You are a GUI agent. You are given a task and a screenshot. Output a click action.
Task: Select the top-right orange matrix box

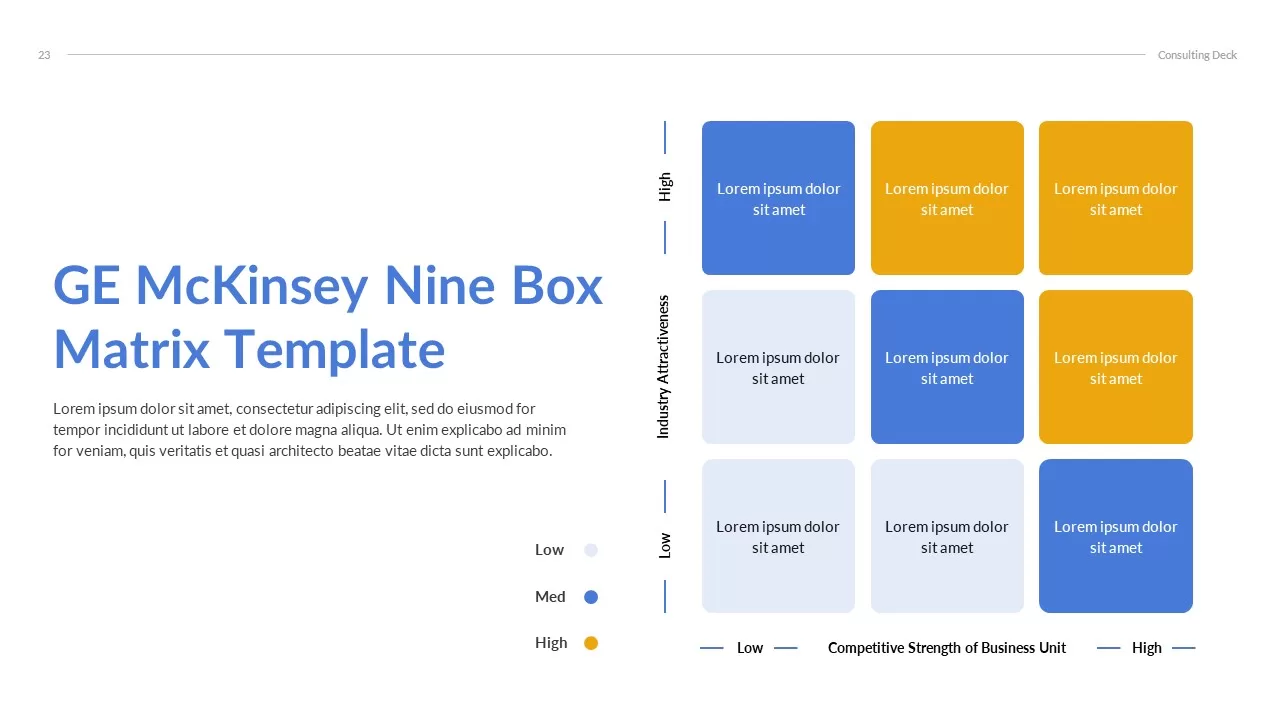pyautogui.click(x=1116, y=198)
